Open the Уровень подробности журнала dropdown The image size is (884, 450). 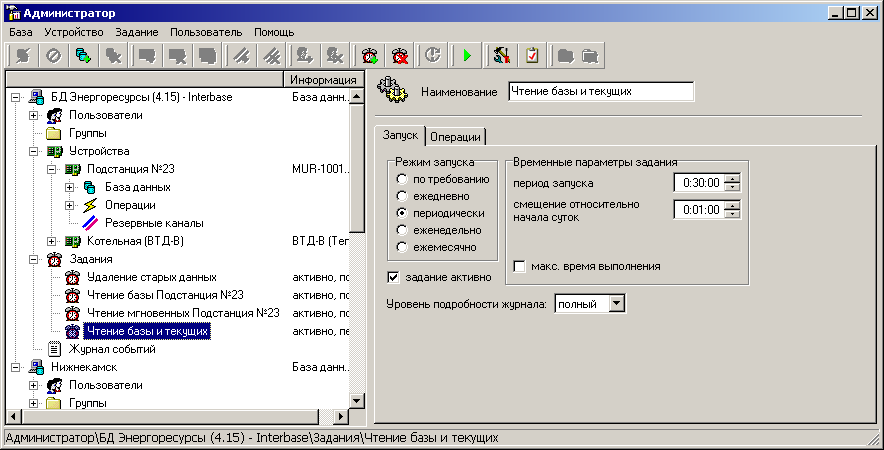pyautogui.click(x=617, y=304)
